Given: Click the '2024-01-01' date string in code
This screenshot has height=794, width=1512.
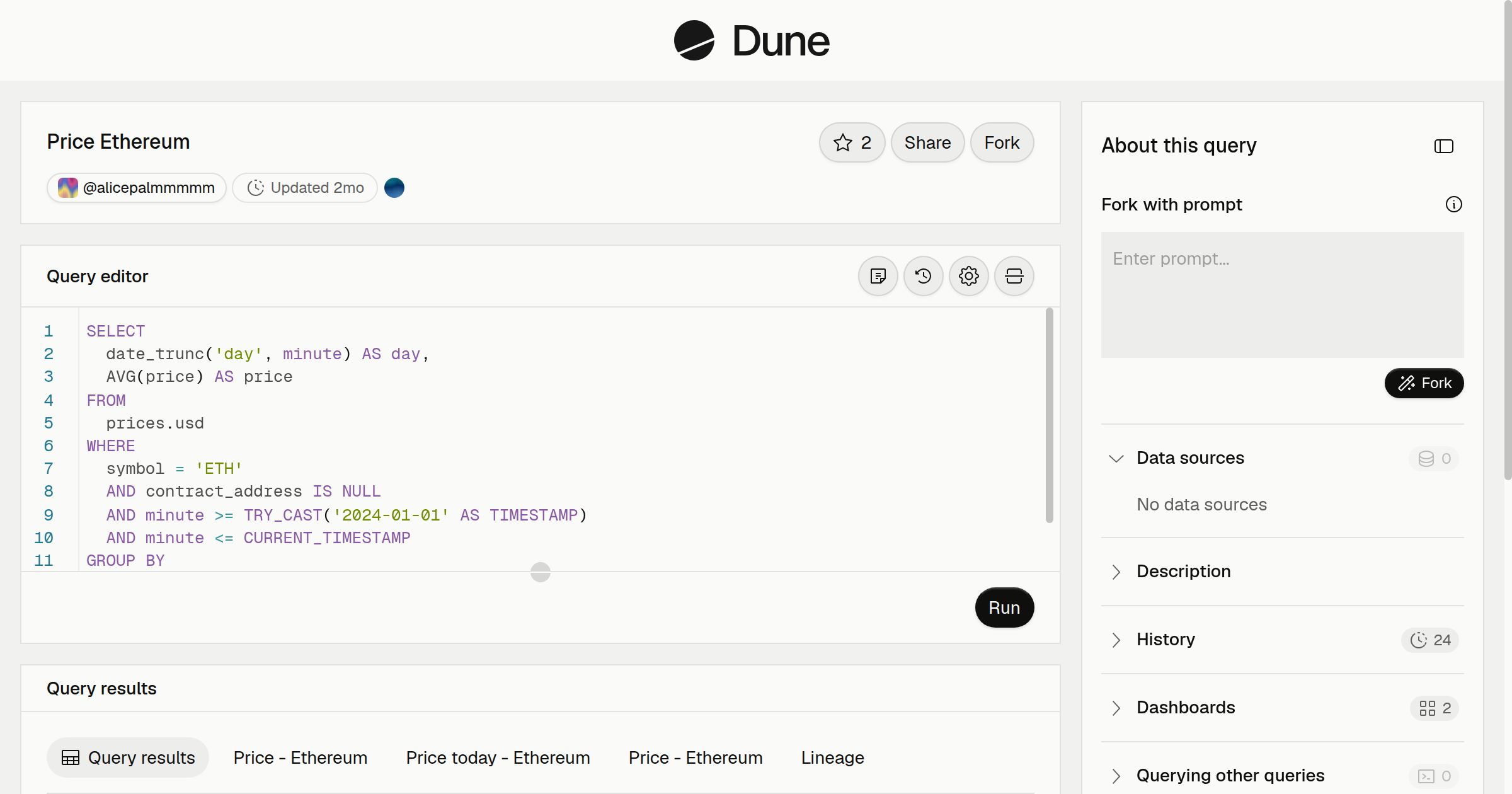Looking at the screenshot, I should click(x=391, y=515).
